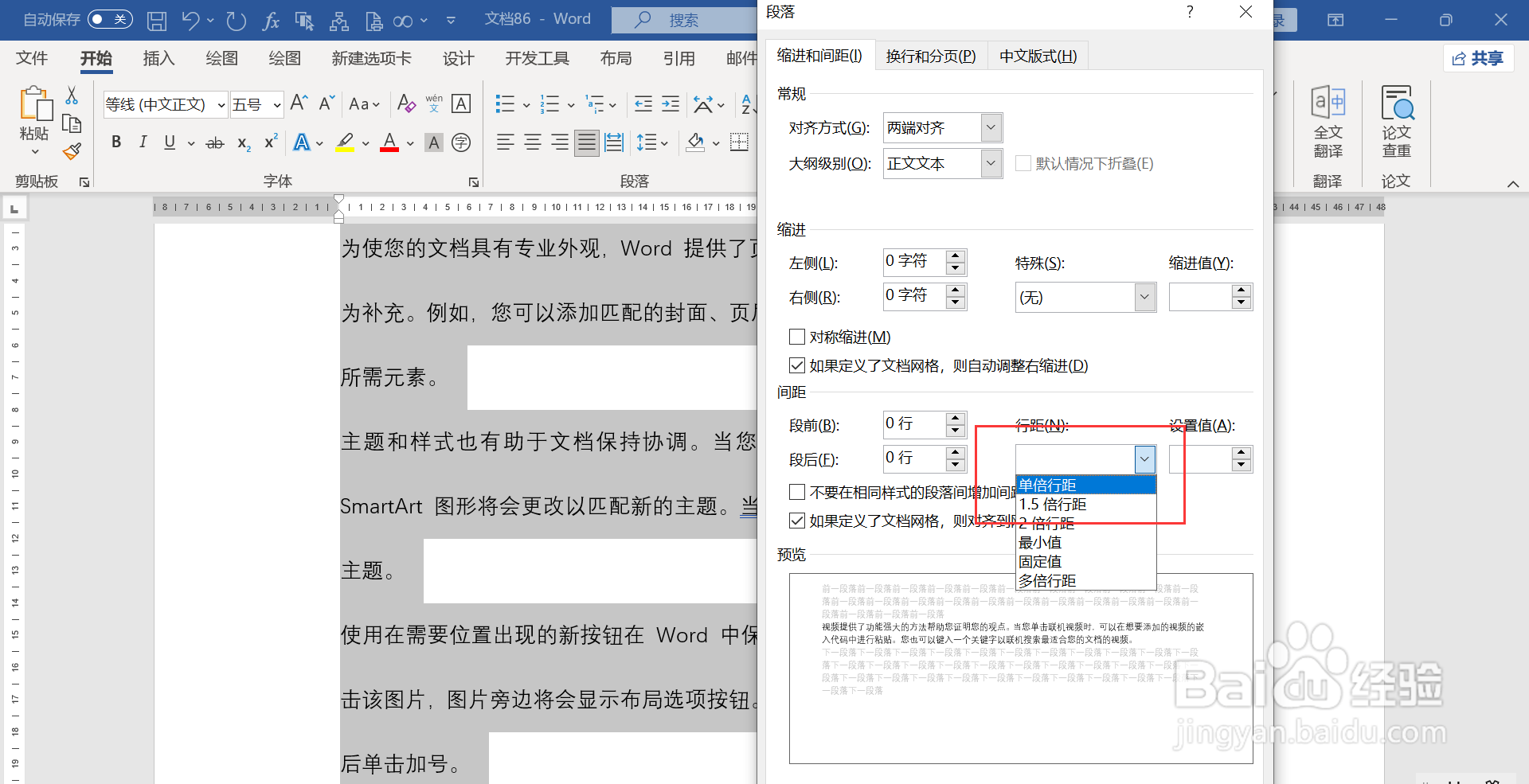Click the Redo icon in quick access toolbar
Image resolution: width=1529 pixels, height=784 pixels.
[236, 21]
